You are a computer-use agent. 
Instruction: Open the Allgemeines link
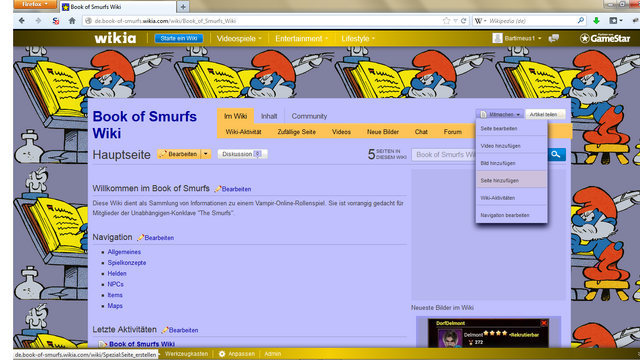[x=124, y=252]
